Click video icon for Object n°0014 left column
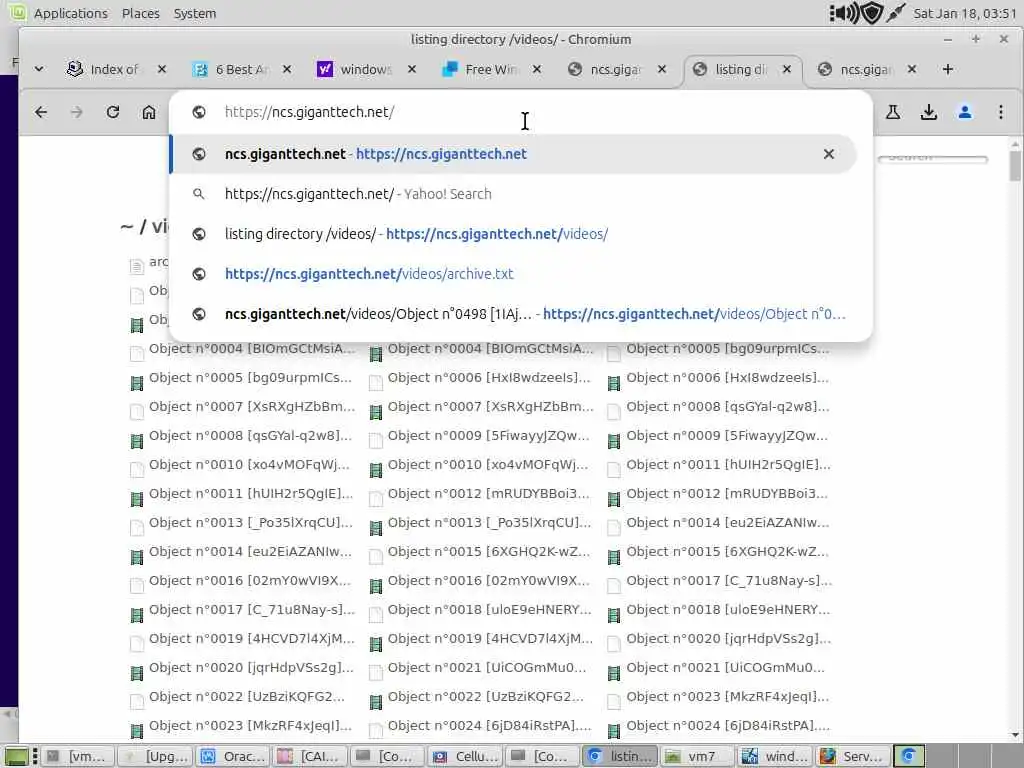 (x=136, y=557)
